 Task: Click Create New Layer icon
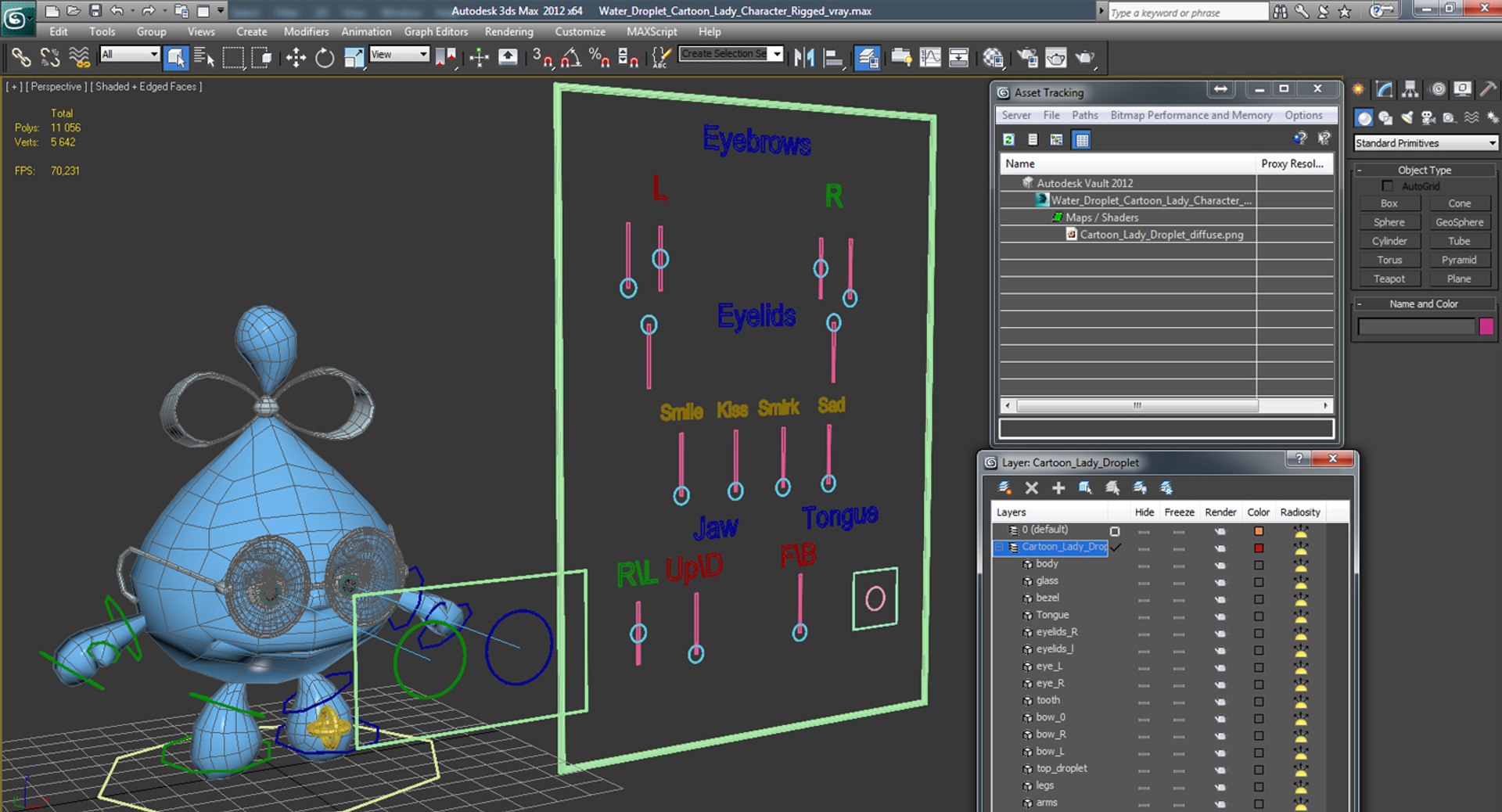(1004, 488)
